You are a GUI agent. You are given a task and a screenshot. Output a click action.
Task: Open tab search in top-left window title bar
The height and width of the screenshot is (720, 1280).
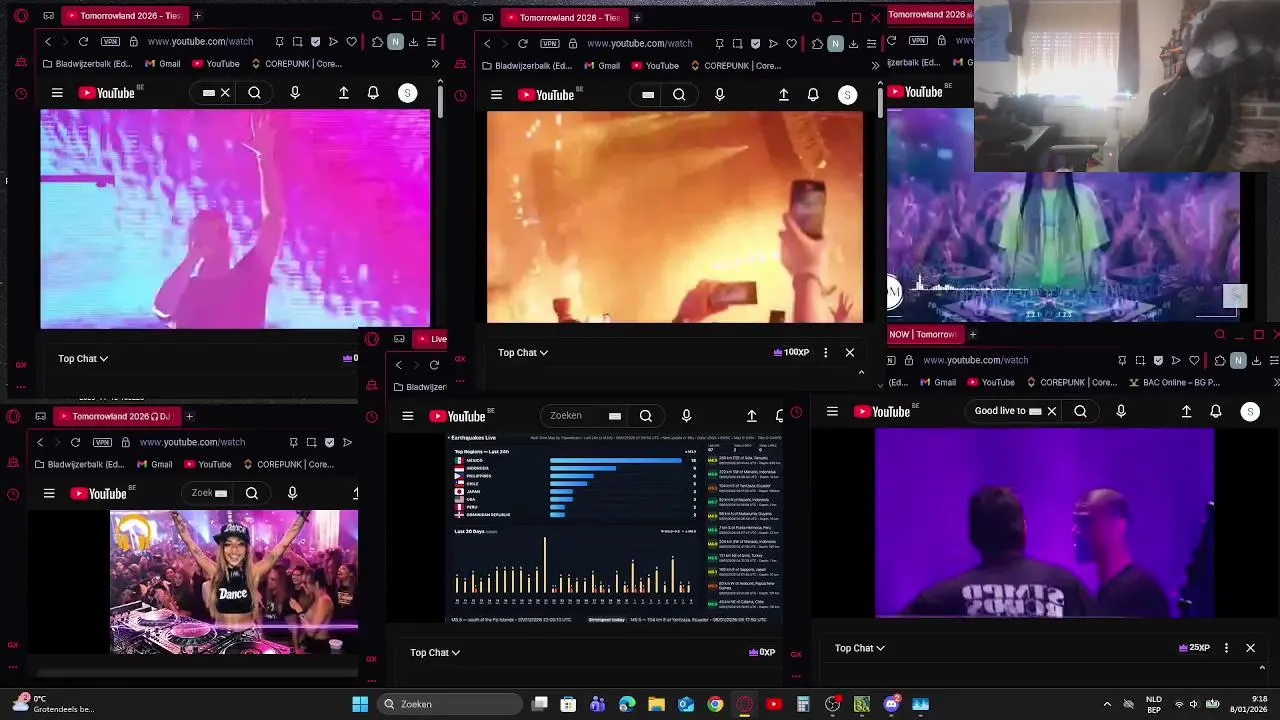pyautogui.click(x=377, y=16)
